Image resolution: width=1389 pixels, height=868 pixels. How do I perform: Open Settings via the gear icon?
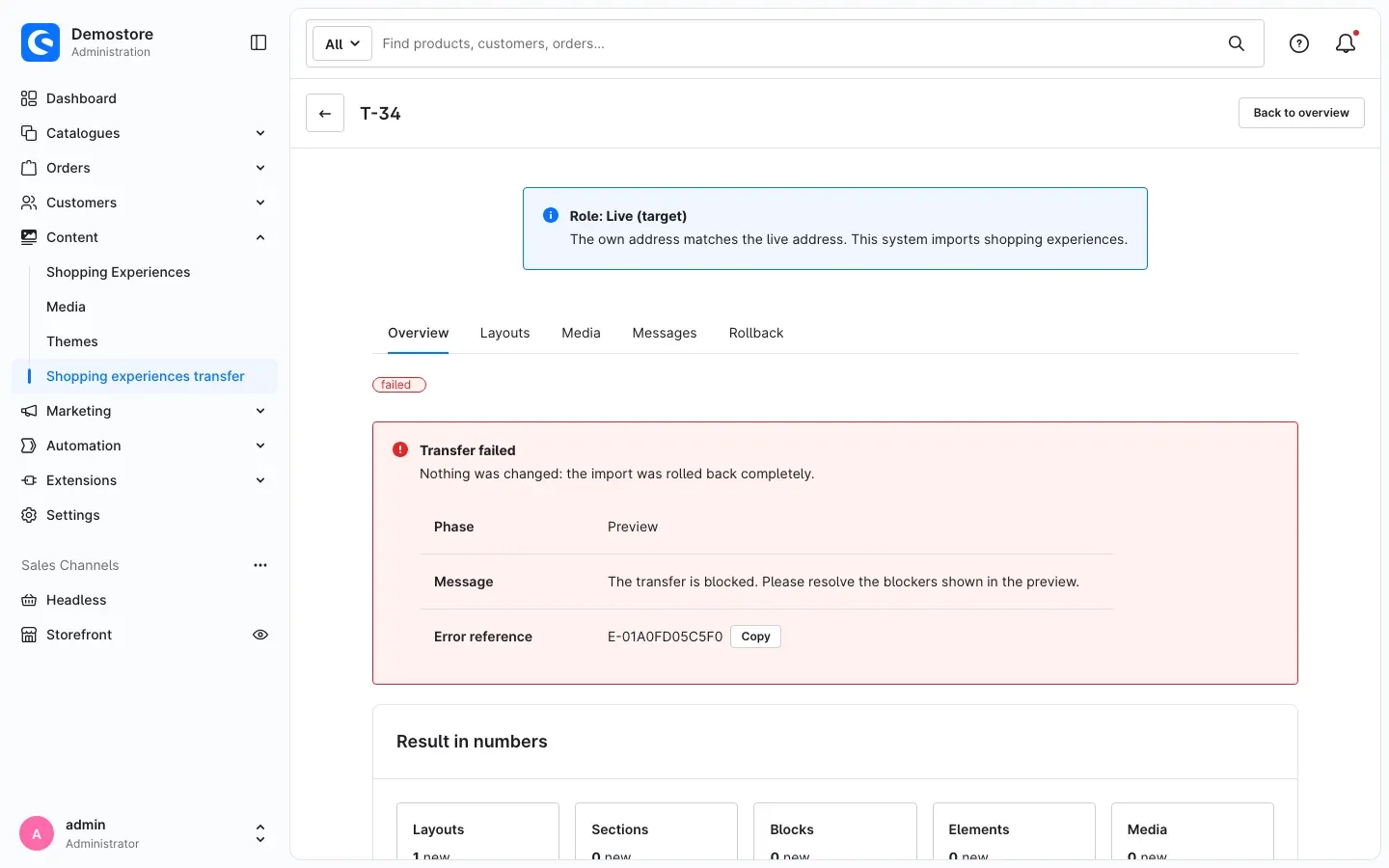pos(29,515)
